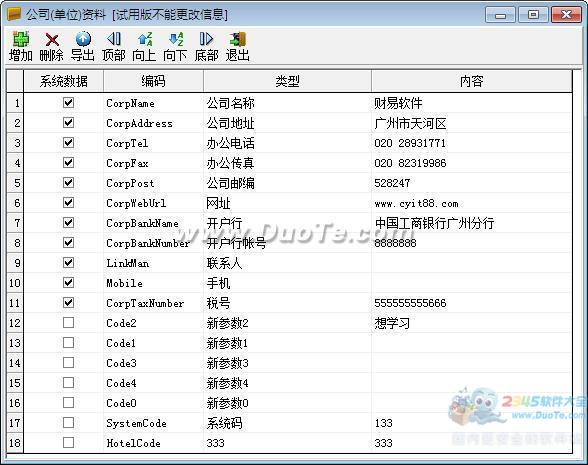Click the 系统数据 column header
The height and width of the screenshot is (465, 588).
coord(63,81)
